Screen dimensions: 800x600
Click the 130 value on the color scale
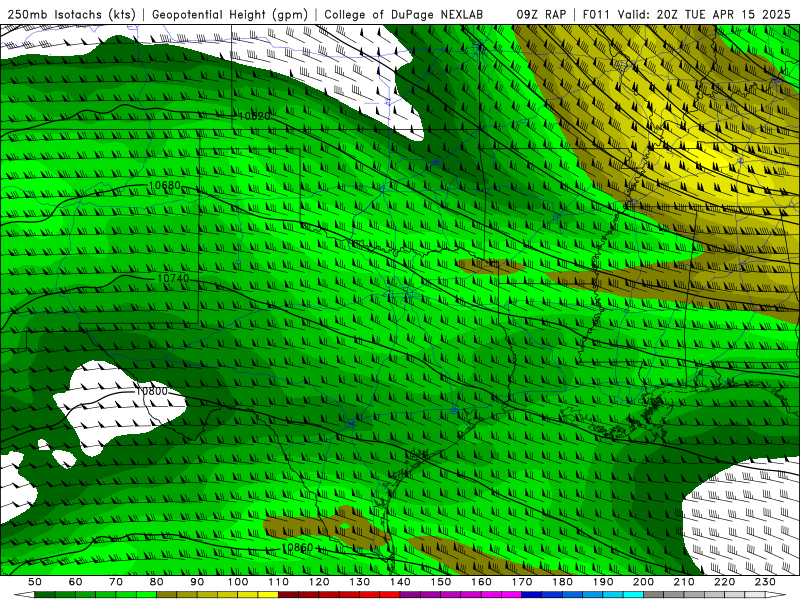(360, 582)
